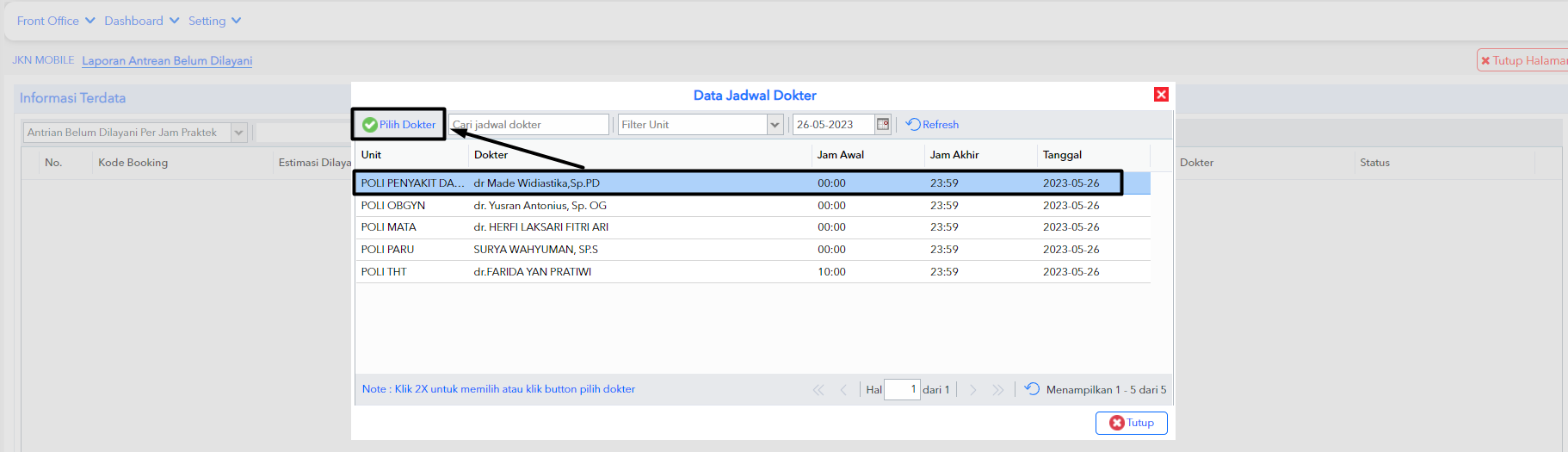The height and width of the screenshot is (452, 1568).
Task: Select the POLI THT row
Action: point(753,272)
